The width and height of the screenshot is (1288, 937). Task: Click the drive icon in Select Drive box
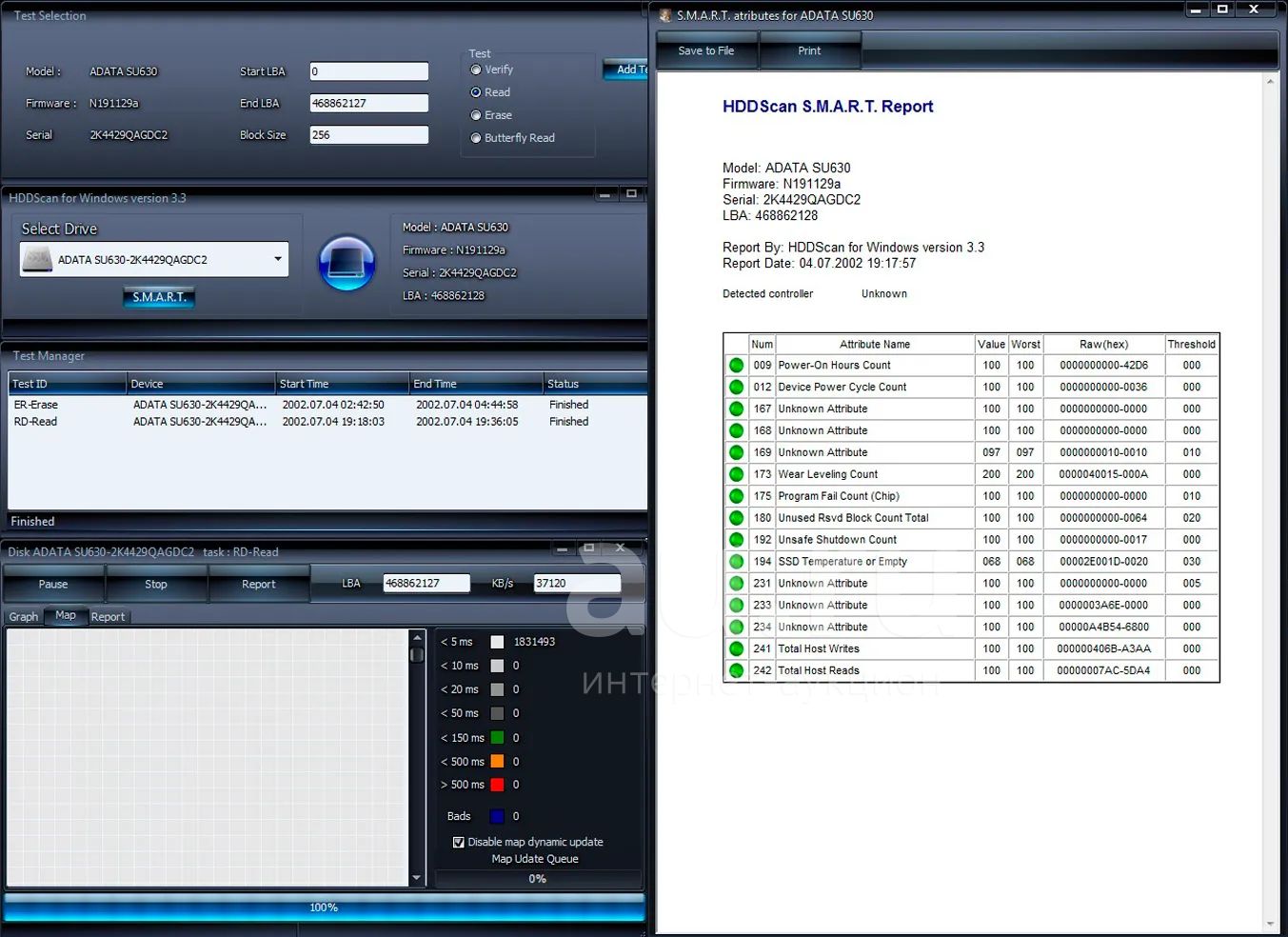(x=37, y=259)
